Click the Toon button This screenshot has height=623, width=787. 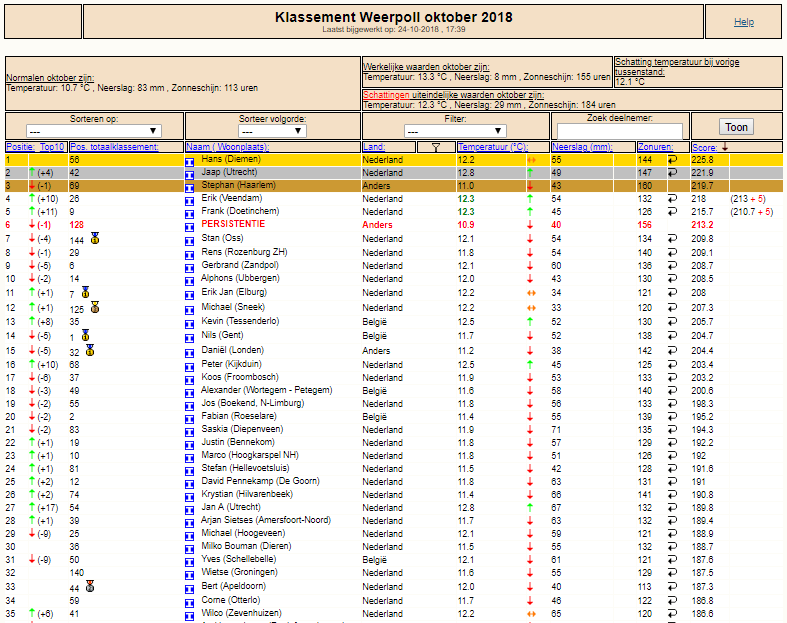click(x=736, y=127)
